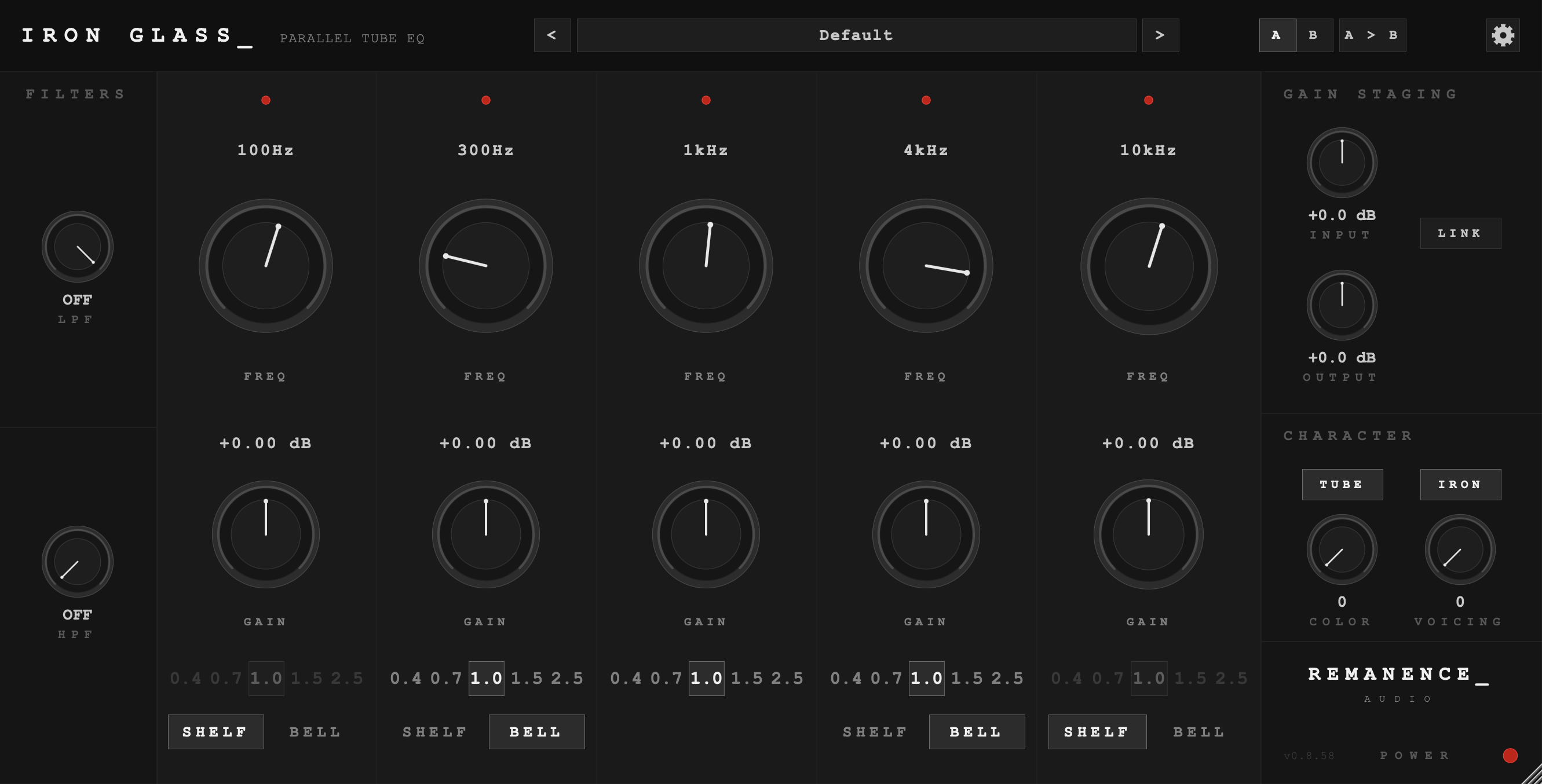
Task: Click the 300Hz FREQ knob
Action: (486, 265)
